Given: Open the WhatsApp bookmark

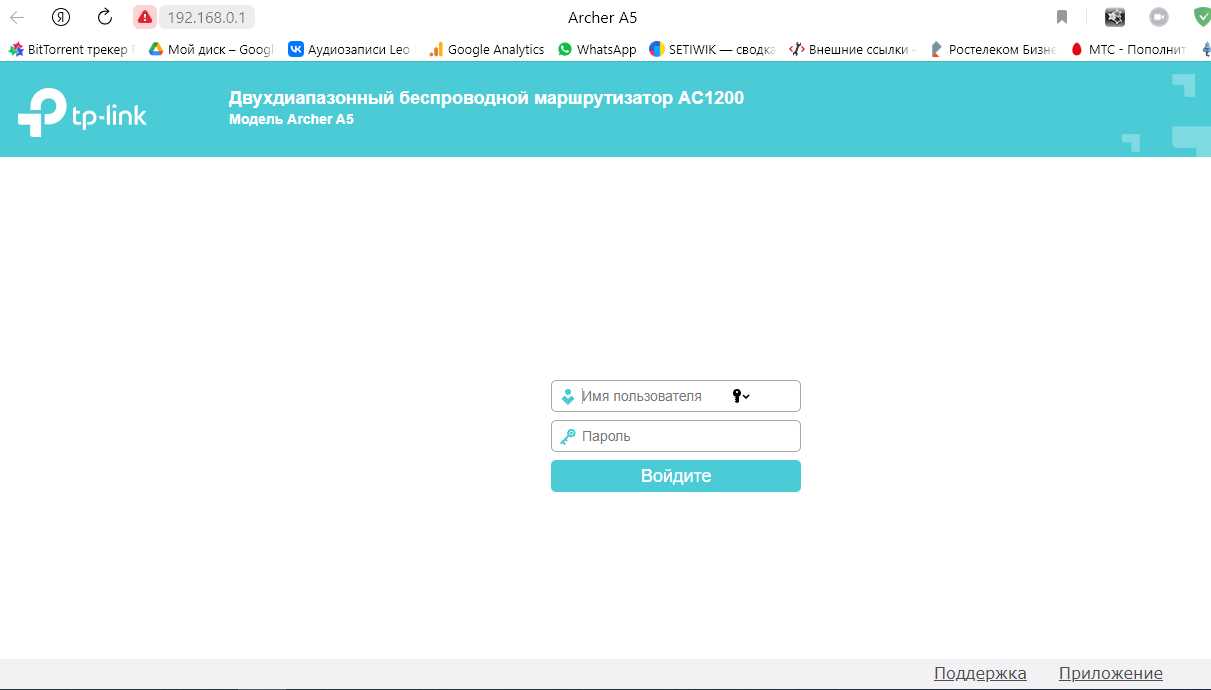Looking at the screenshot, I should (x=597, y=49).
